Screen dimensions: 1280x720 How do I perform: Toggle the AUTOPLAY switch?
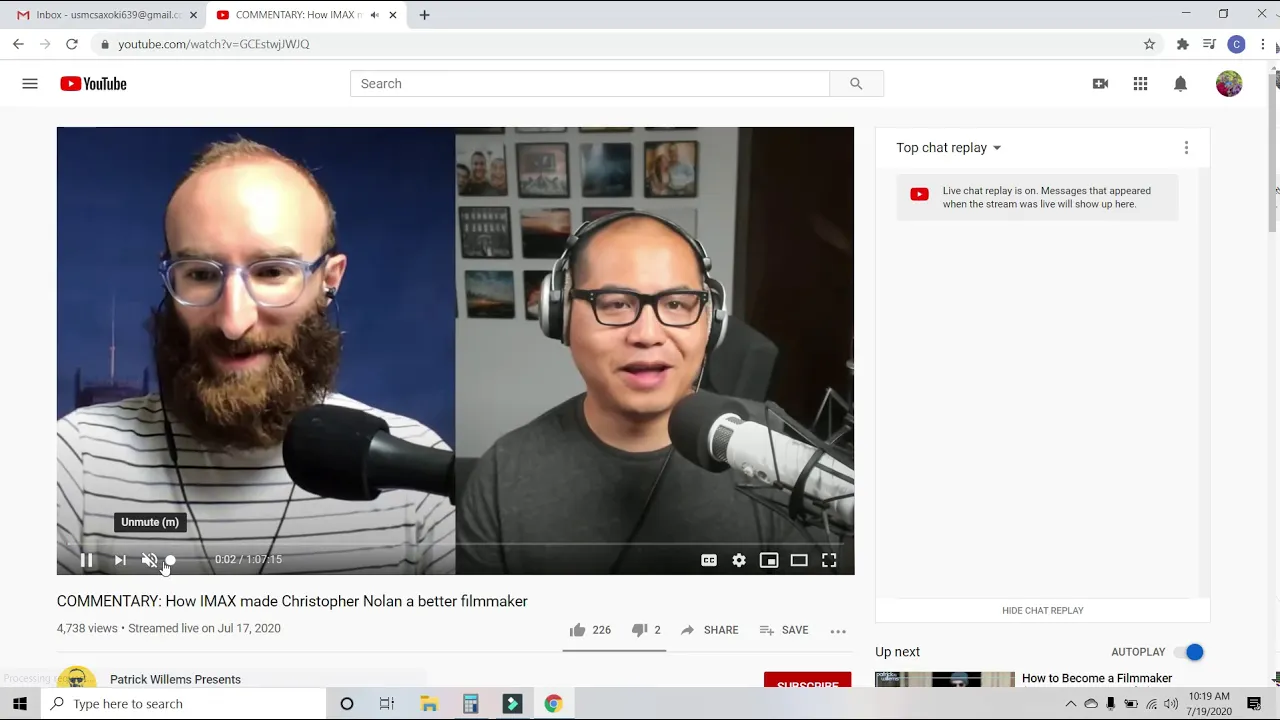click(x=1190, y=652)
